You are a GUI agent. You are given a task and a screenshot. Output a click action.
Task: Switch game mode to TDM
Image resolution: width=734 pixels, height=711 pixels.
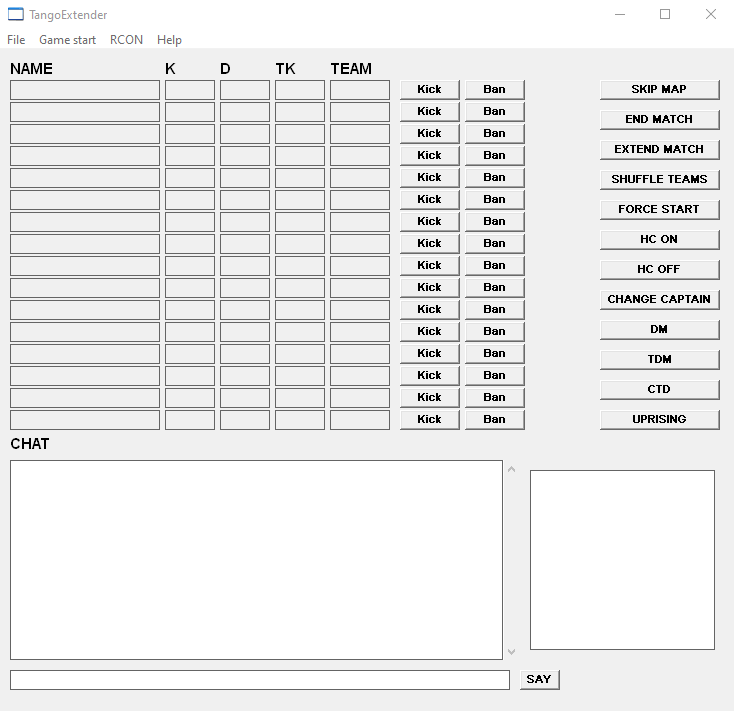[659, 359]
